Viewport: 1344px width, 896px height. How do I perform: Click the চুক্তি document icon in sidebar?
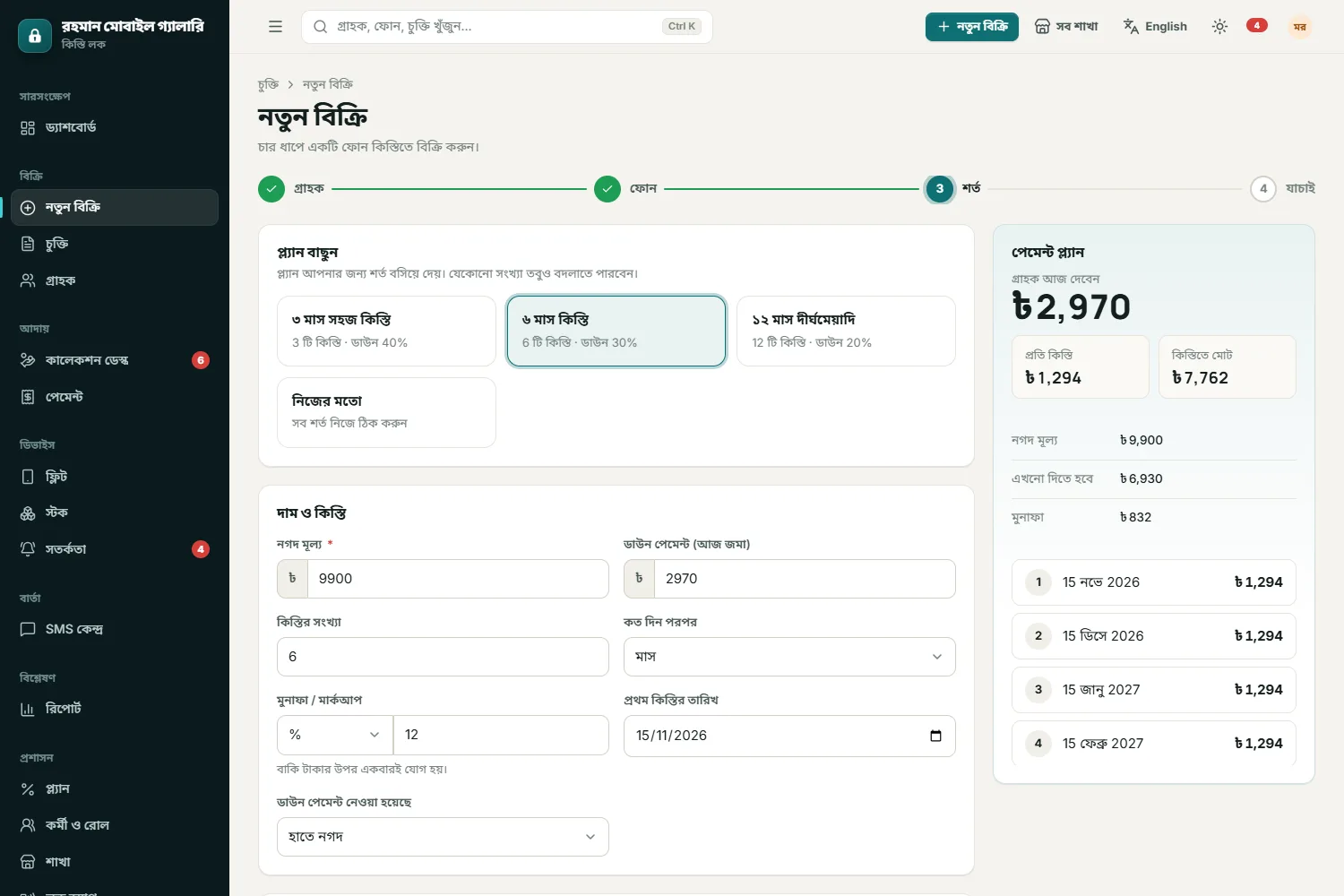[28, 244]
